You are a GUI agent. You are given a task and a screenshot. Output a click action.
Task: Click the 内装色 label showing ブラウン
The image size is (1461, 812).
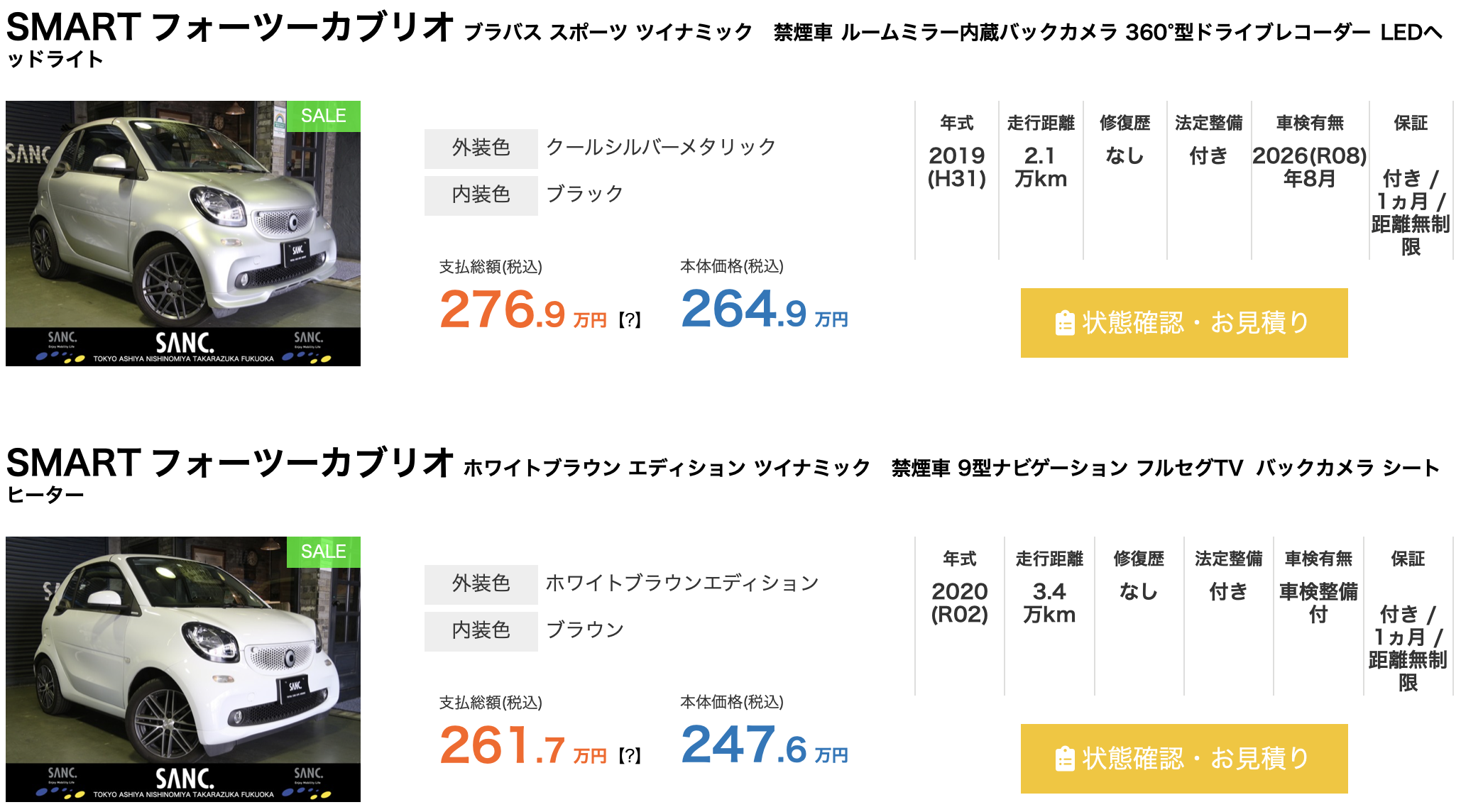point(481,631)
